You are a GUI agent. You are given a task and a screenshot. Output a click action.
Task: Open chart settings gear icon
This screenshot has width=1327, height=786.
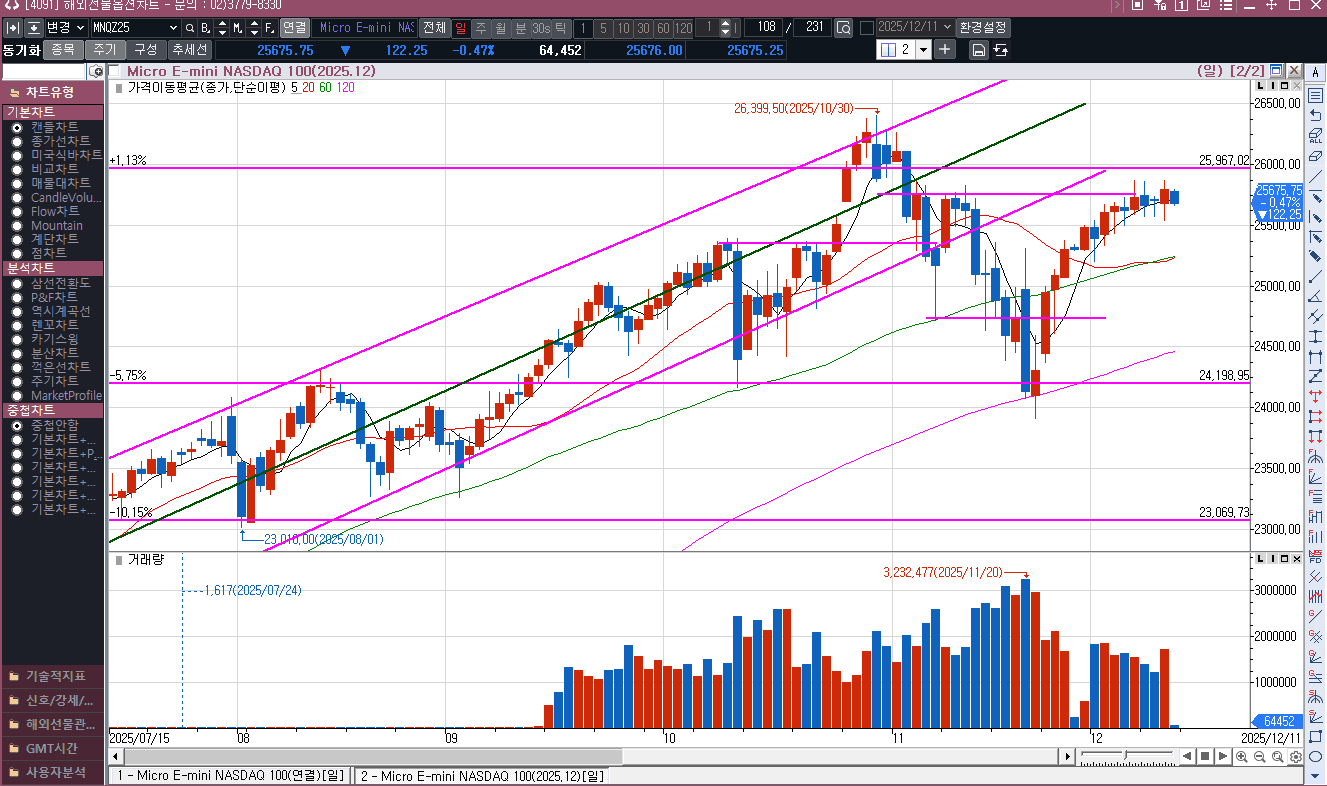tap(1296, 757)
